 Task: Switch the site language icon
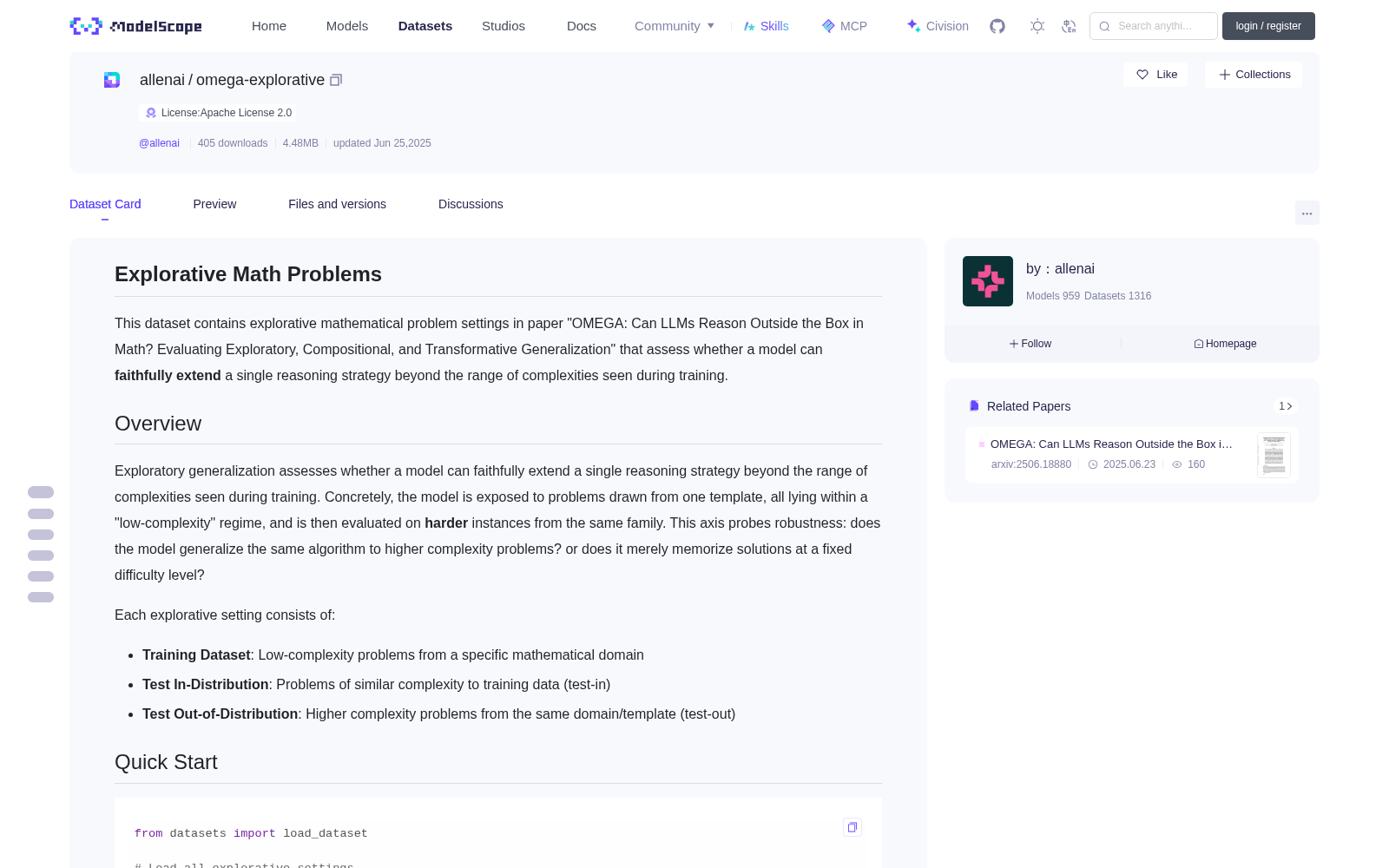click(1070, 26)
